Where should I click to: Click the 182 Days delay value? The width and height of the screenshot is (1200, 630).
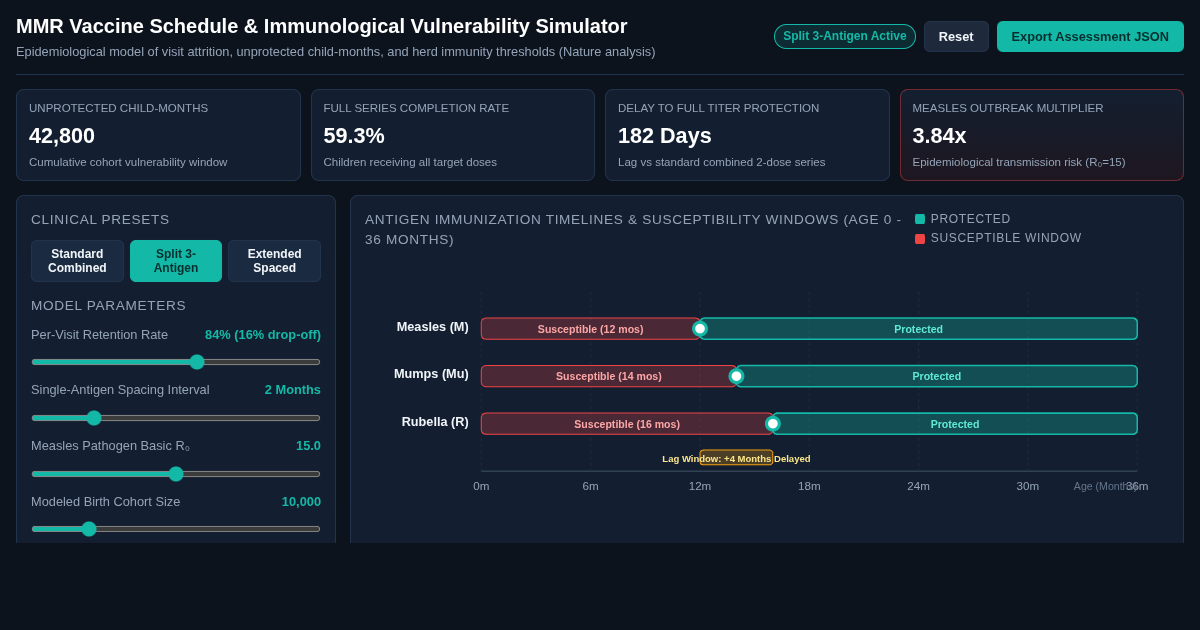[x=665, y=136]
